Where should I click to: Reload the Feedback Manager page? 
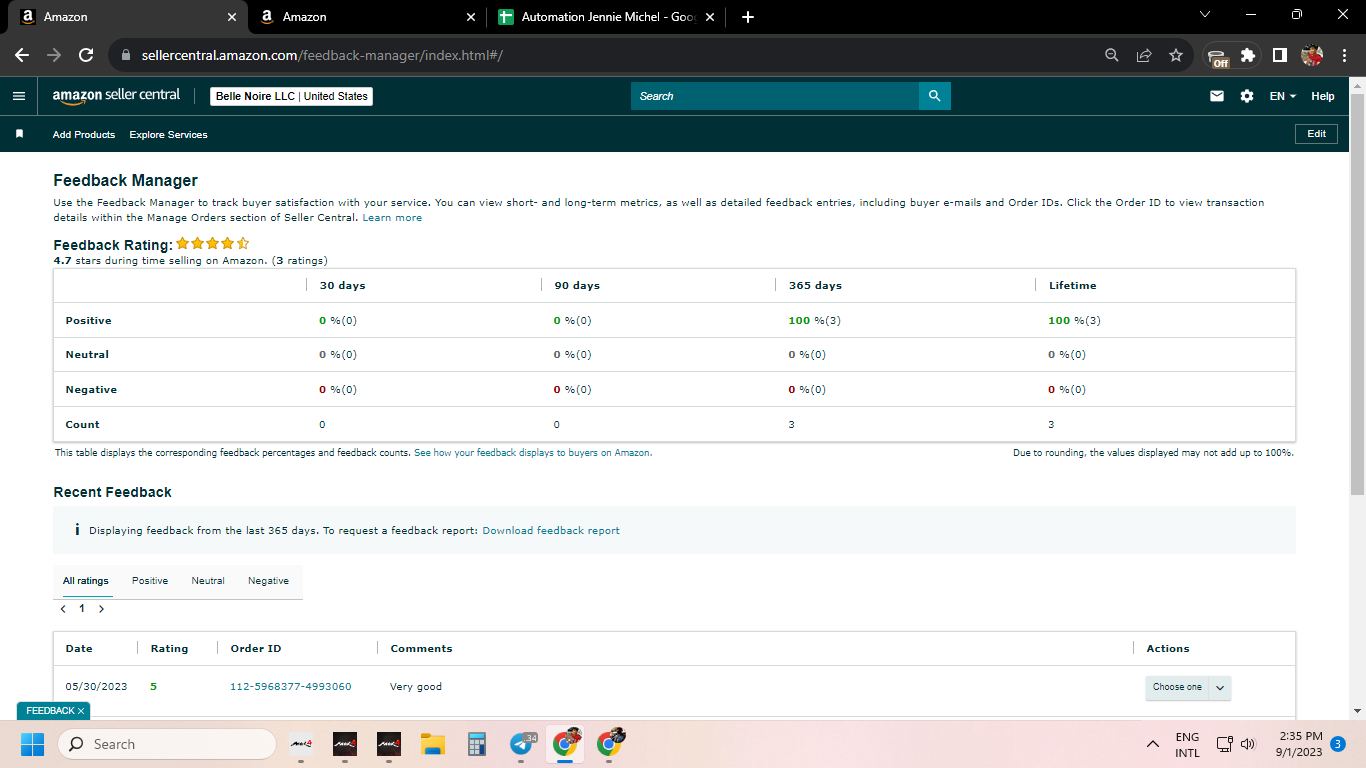[x=86, y=55]
